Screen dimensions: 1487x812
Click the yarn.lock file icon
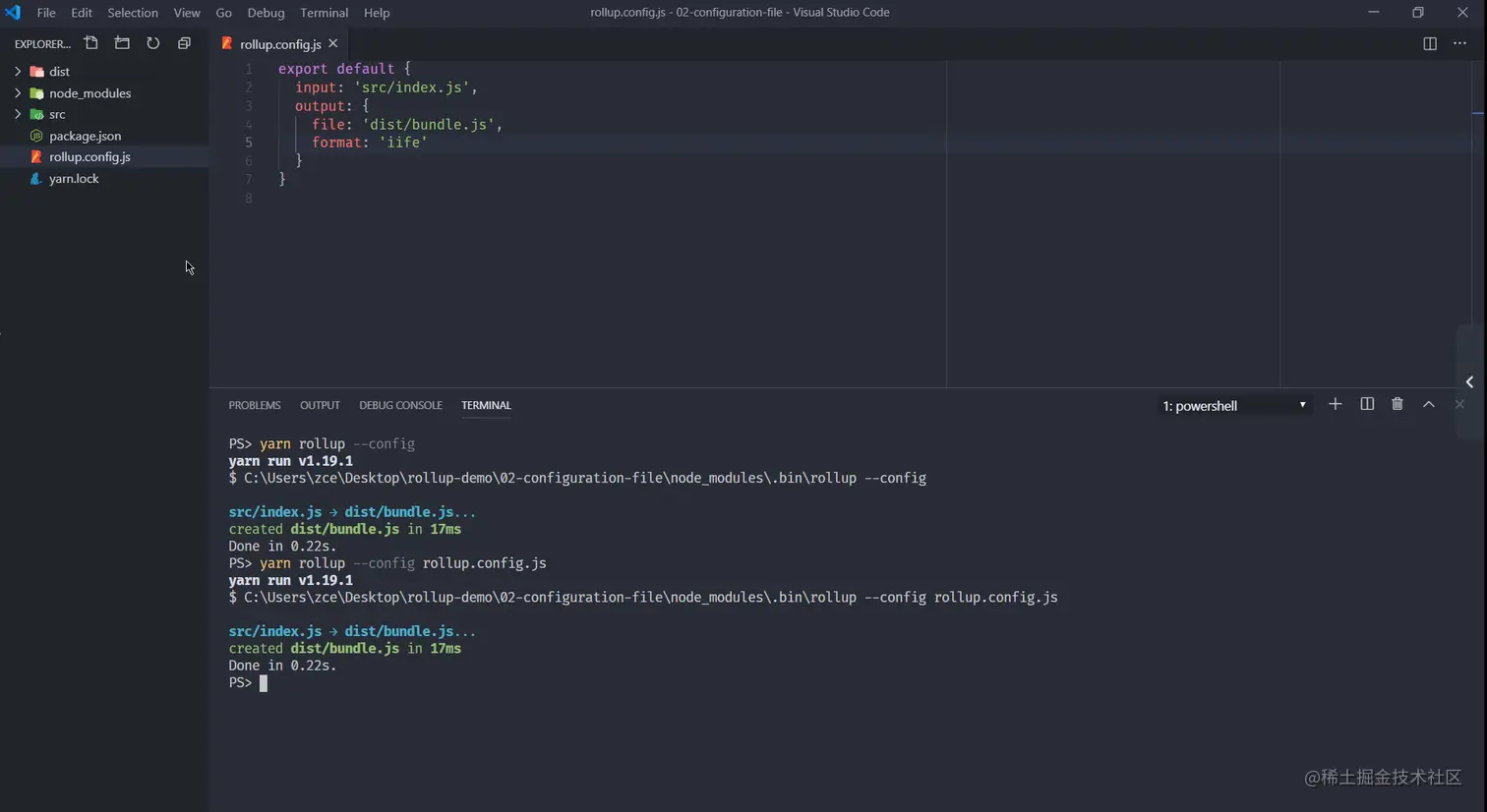[36, 179]
